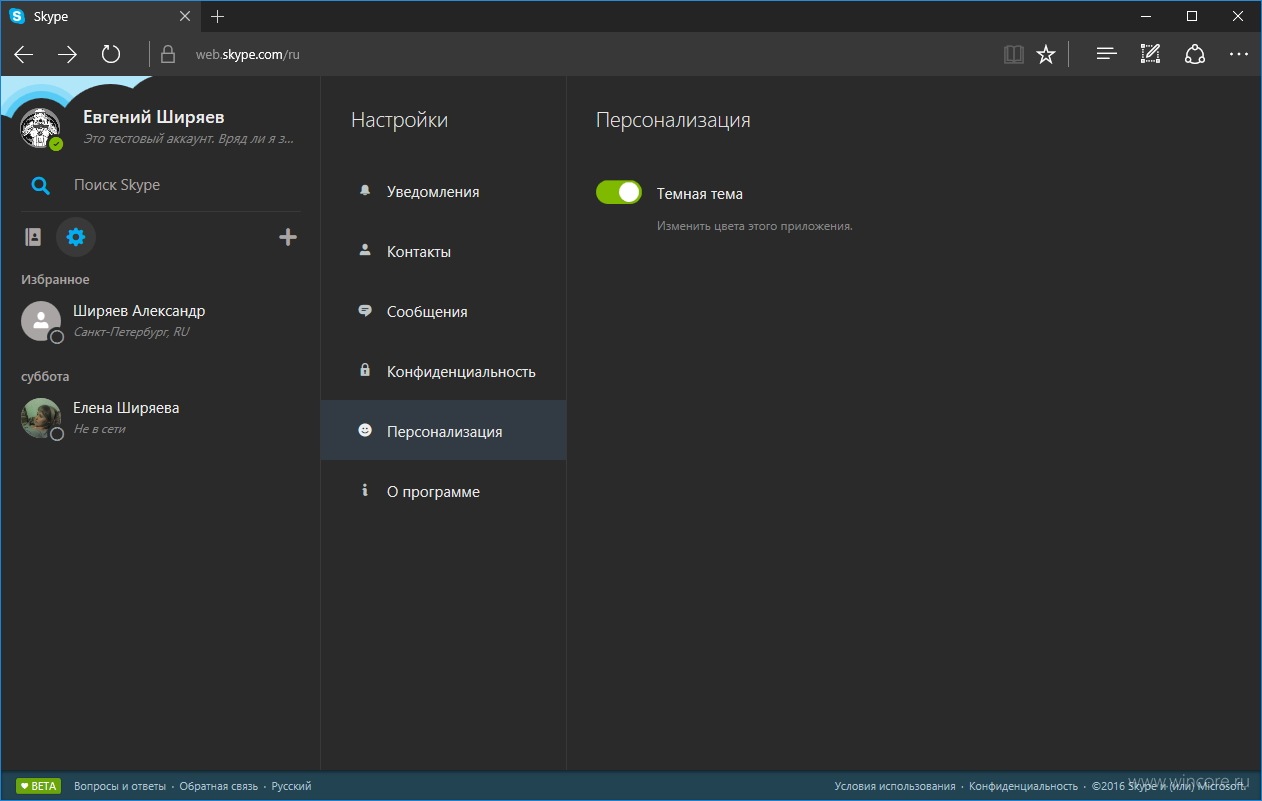Click the Избранное list header
The image size is (1262, 801).
tap(55, 280)
